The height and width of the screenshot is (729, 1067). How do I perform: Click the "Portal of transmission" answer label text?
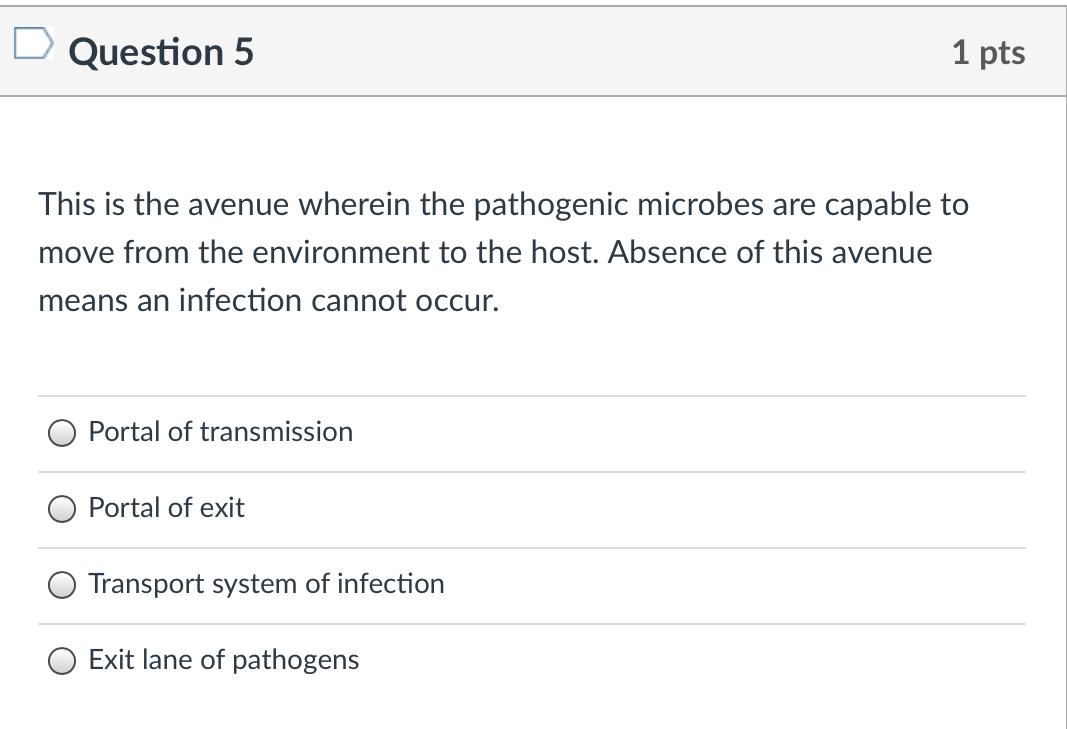220,432
